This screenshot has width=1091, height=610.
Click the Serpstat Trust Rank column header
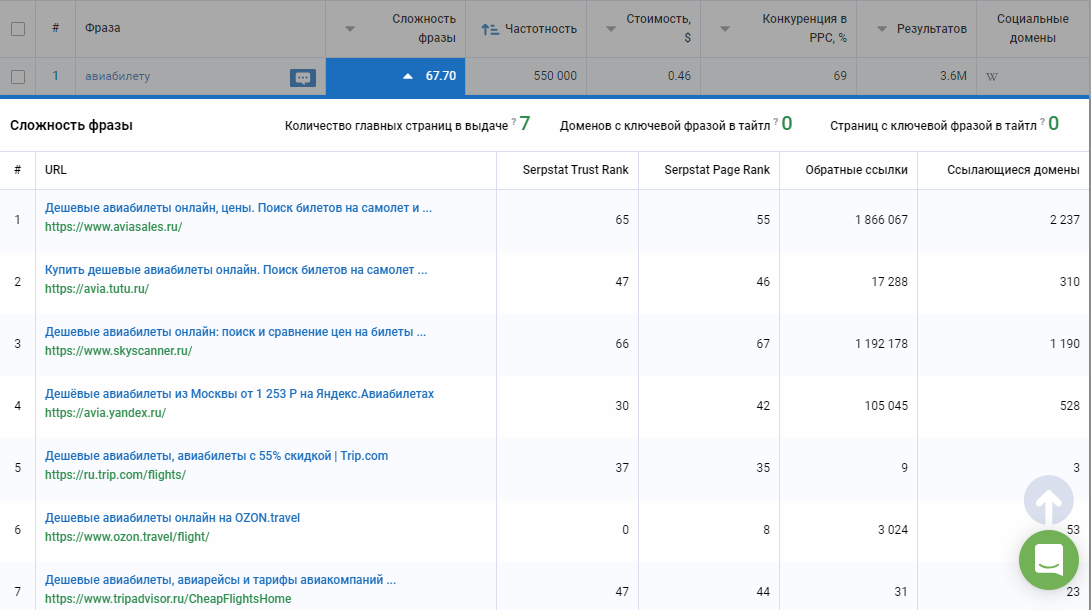click(x=575, y=170)
